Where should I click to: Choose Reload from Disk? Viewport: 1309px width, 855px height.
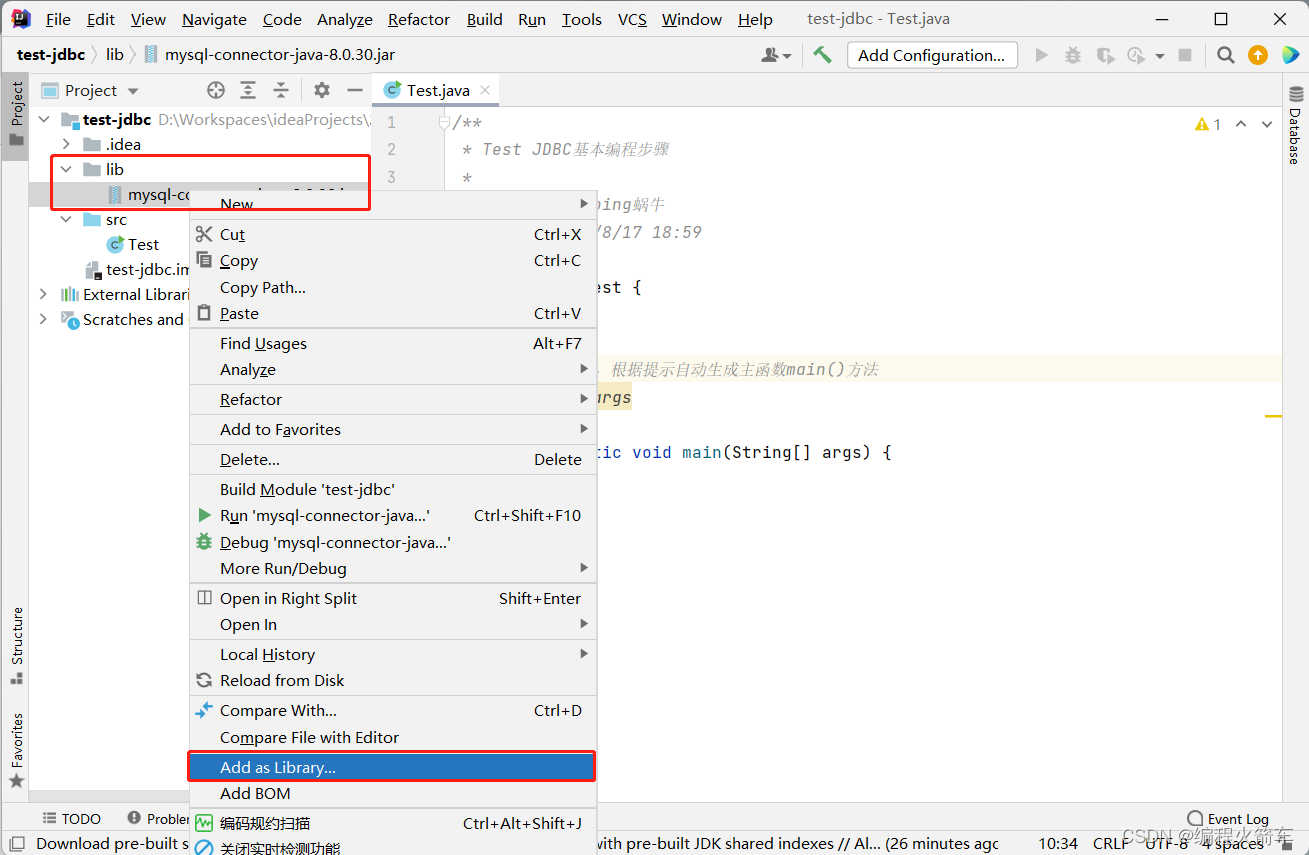(392, 680)
